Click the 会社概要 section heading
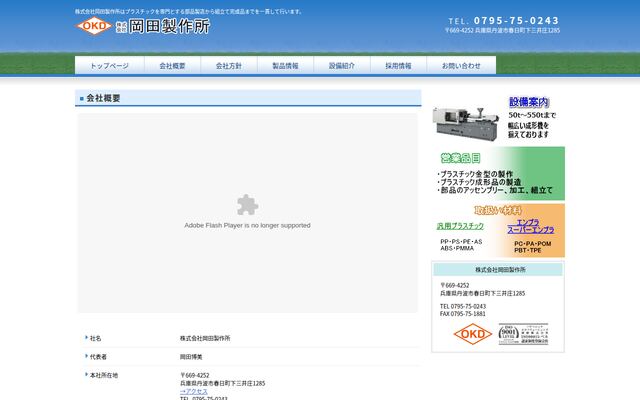Image resolution: width=640 pixels, height=400 pixels. (x=248, y=98)
